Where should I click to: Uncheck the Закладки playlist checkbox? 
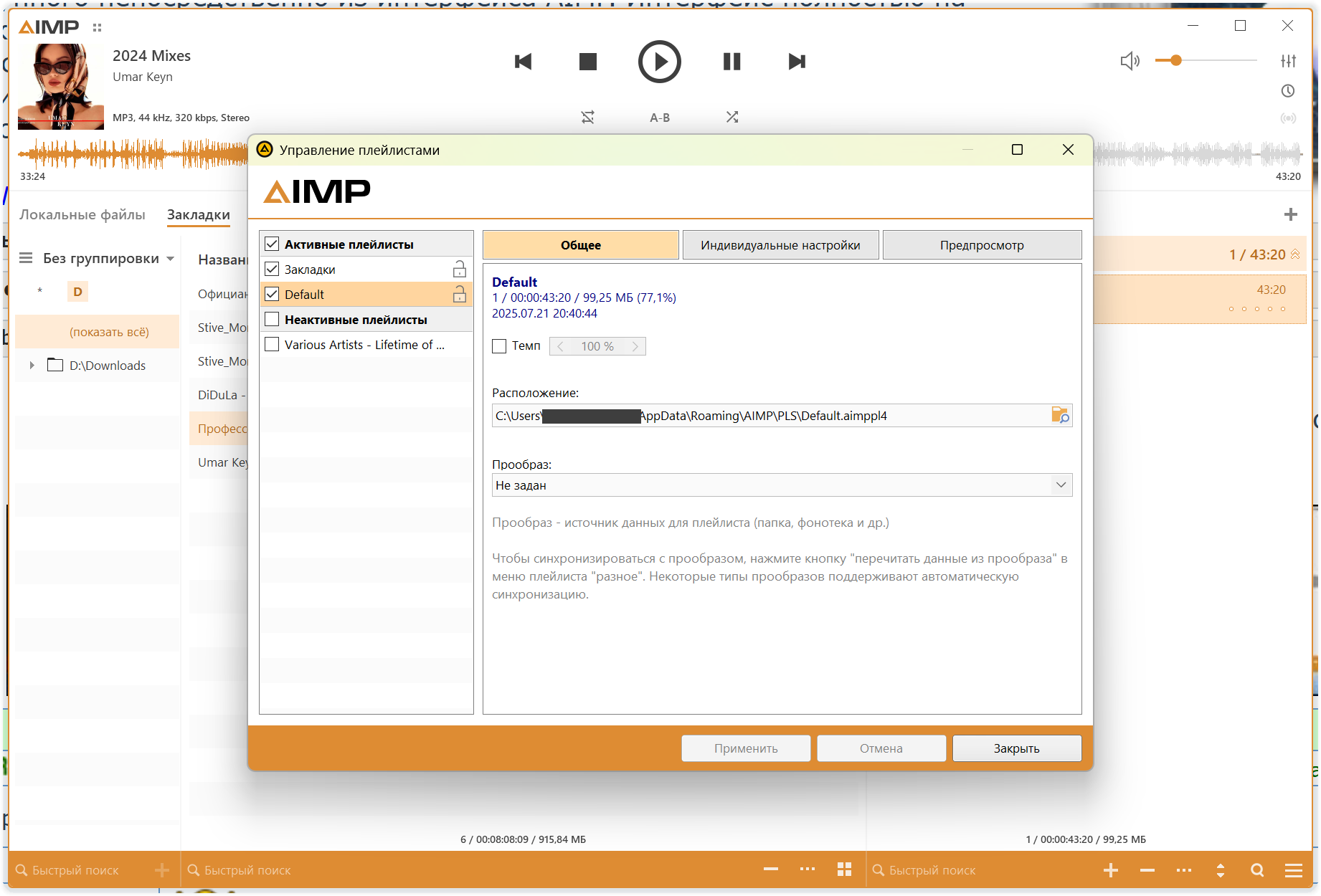[x=272, y=270]
